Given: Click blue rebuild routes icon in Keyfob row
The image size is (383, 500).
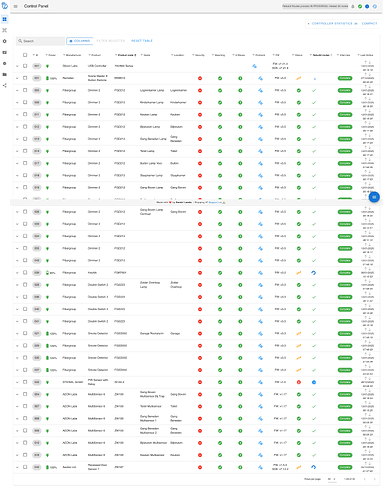Looking at the screenshot, I should 314,273.
